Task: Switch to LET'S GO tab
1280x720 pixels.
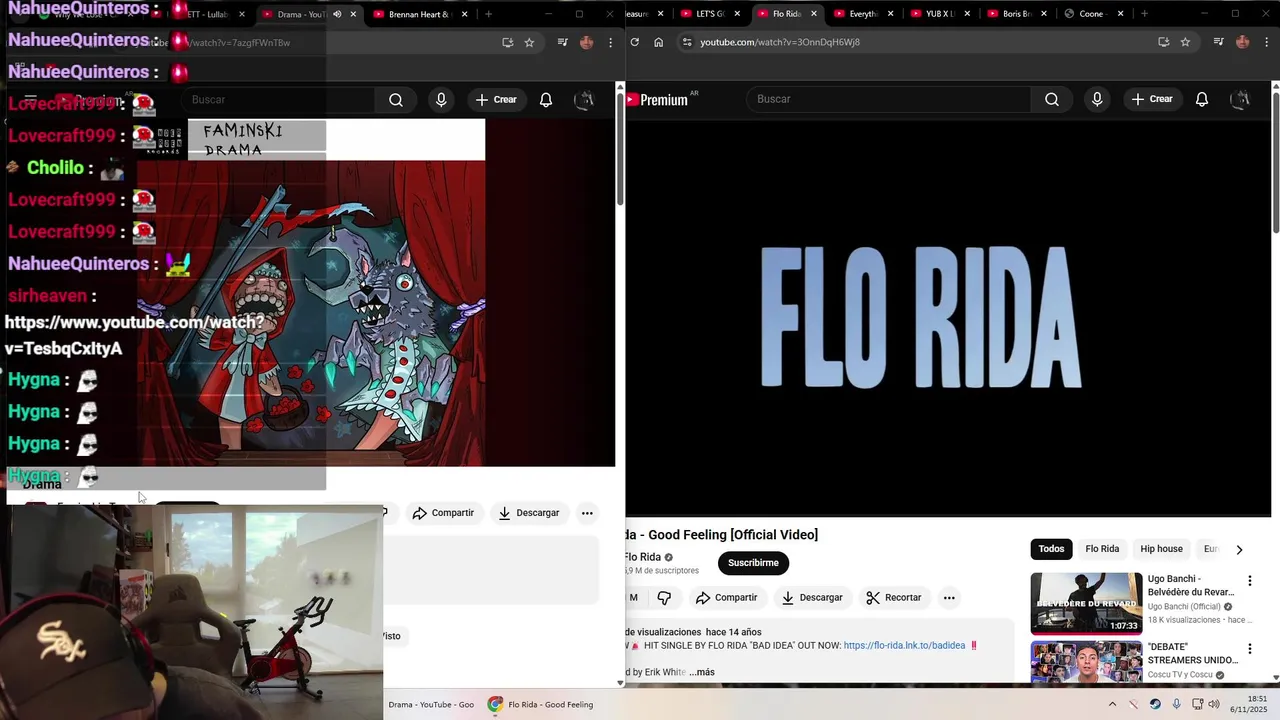Action: click(x=710, y=14)
